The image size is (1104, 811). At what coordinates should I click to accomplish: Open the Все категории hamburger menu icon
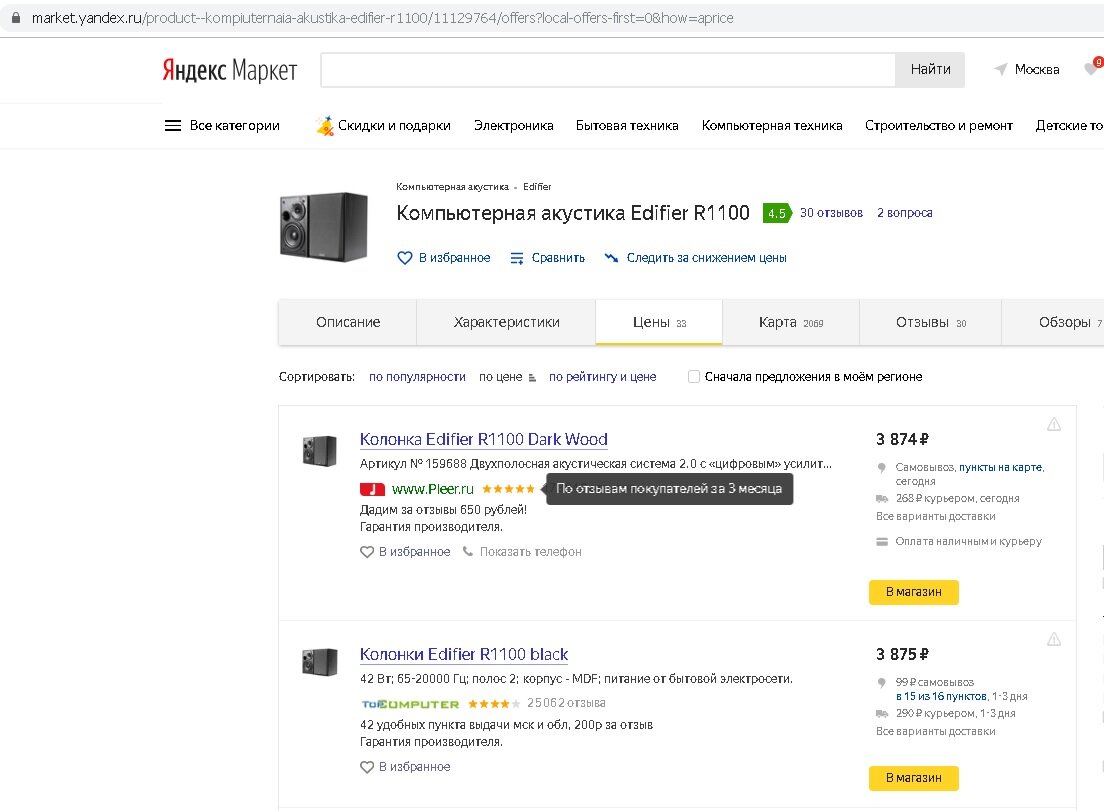(x=172, y=125)
